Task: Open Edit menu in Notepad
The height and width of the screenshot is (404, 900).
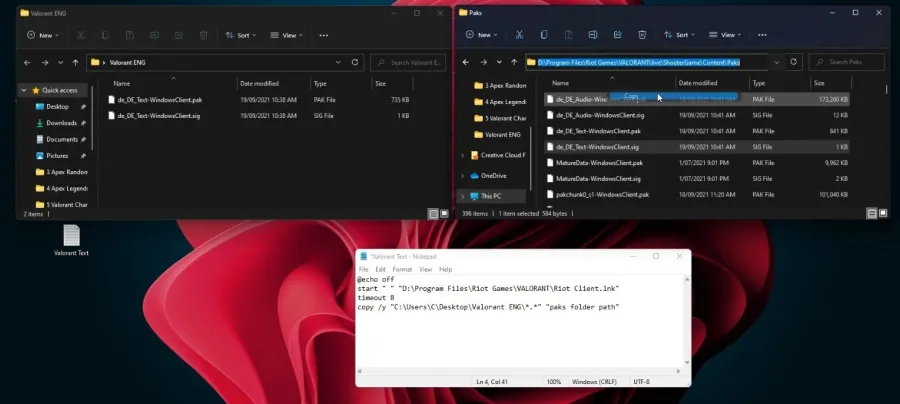Action: pos(381,269)
